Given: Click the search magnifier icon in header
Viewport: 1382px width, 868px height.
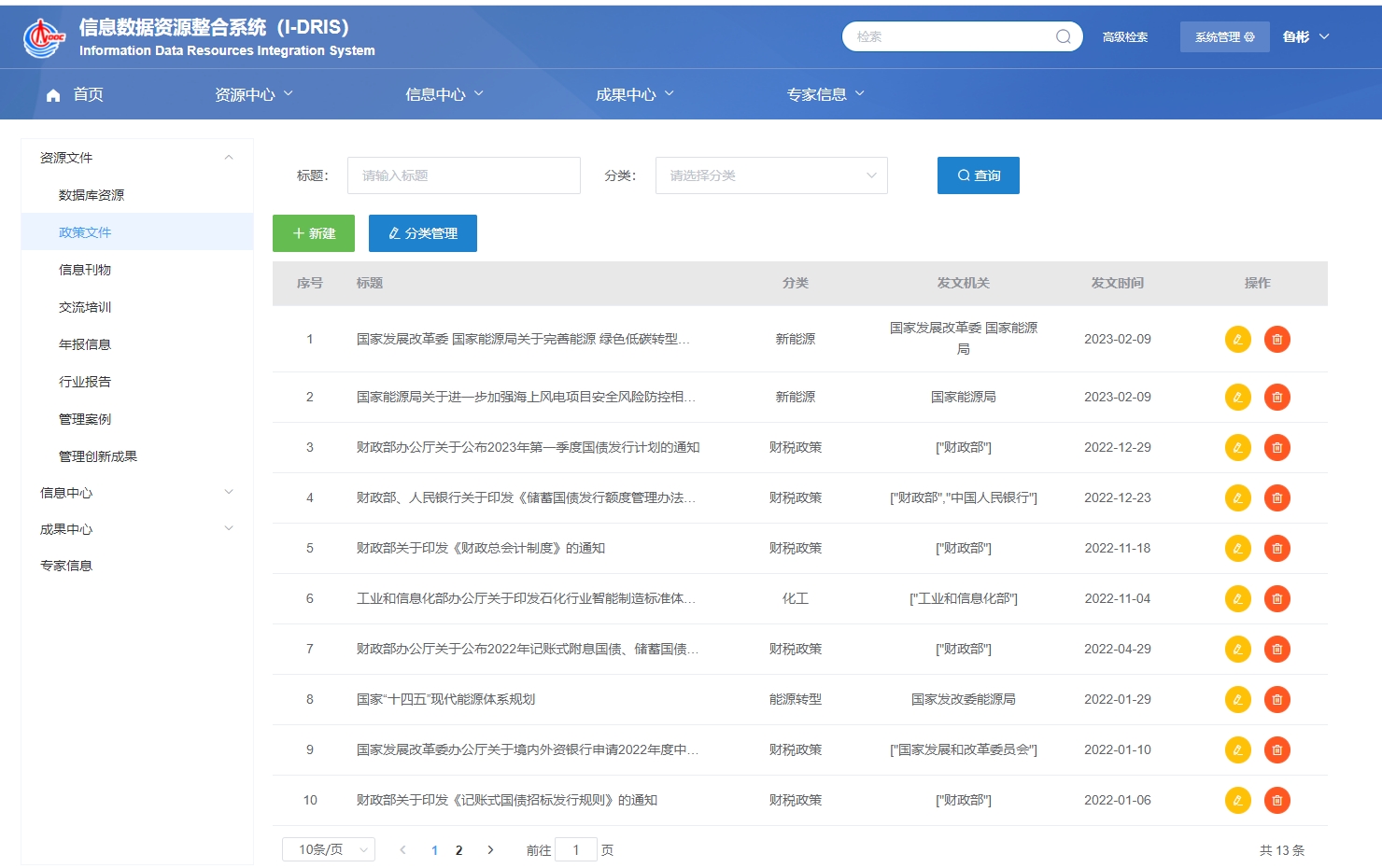Looking at the screenshot, I should (1063, 36).
